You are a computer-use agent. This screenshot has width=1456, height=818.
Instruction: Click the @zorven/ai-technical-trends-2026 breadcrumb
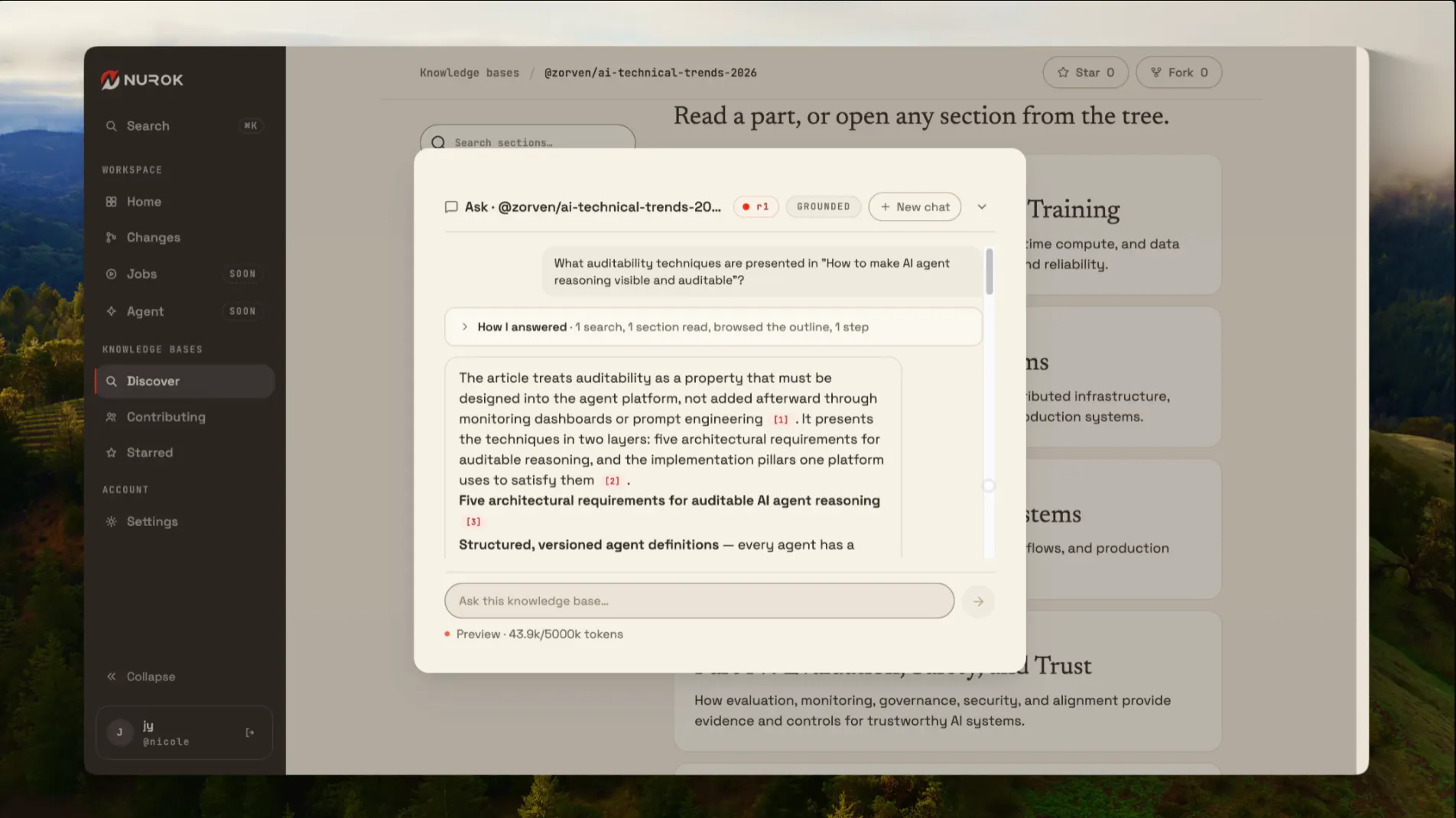click(x=650, y=73)
